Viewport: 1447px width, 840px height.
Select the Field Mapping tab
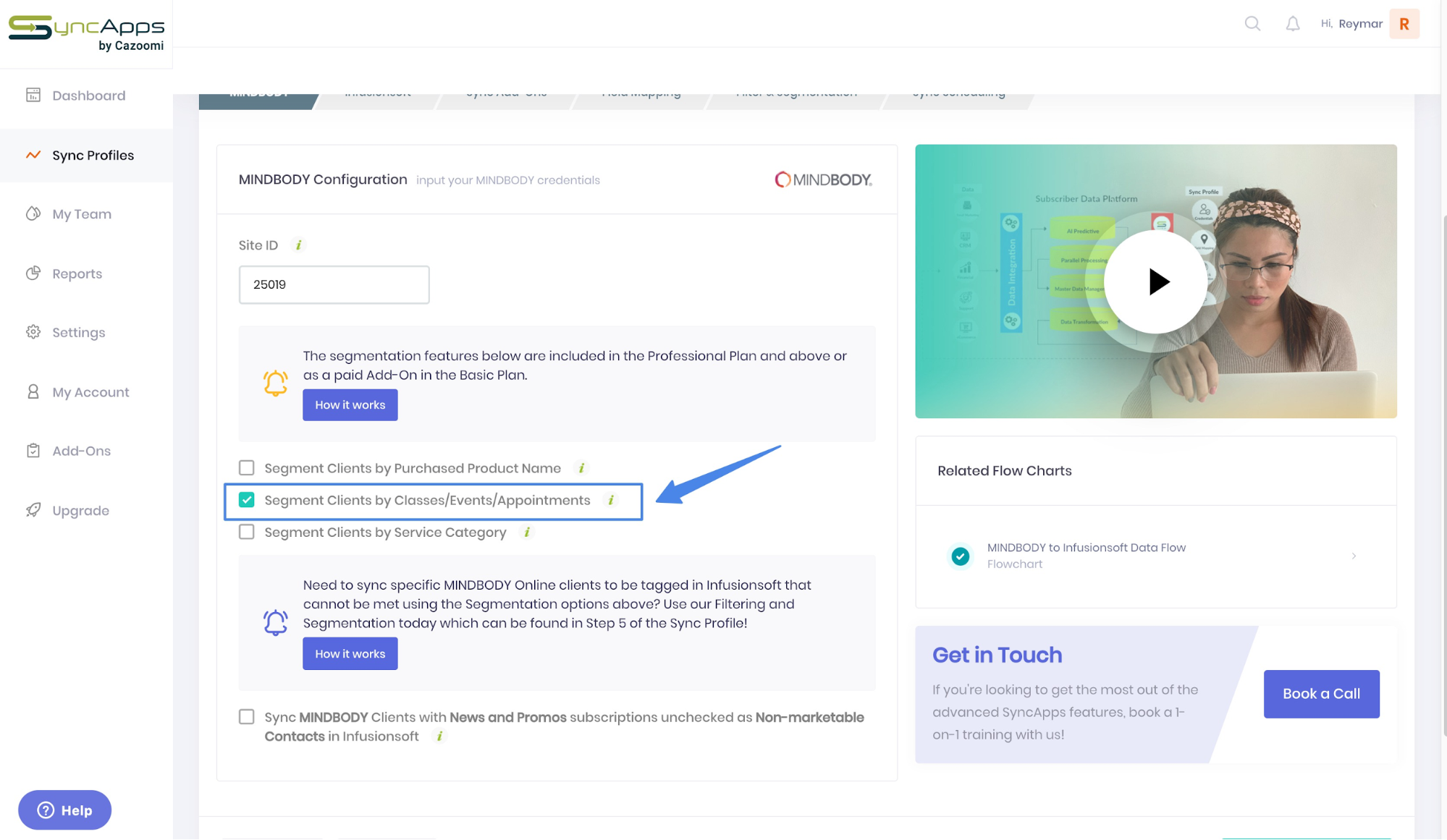(x=640, y=91)
